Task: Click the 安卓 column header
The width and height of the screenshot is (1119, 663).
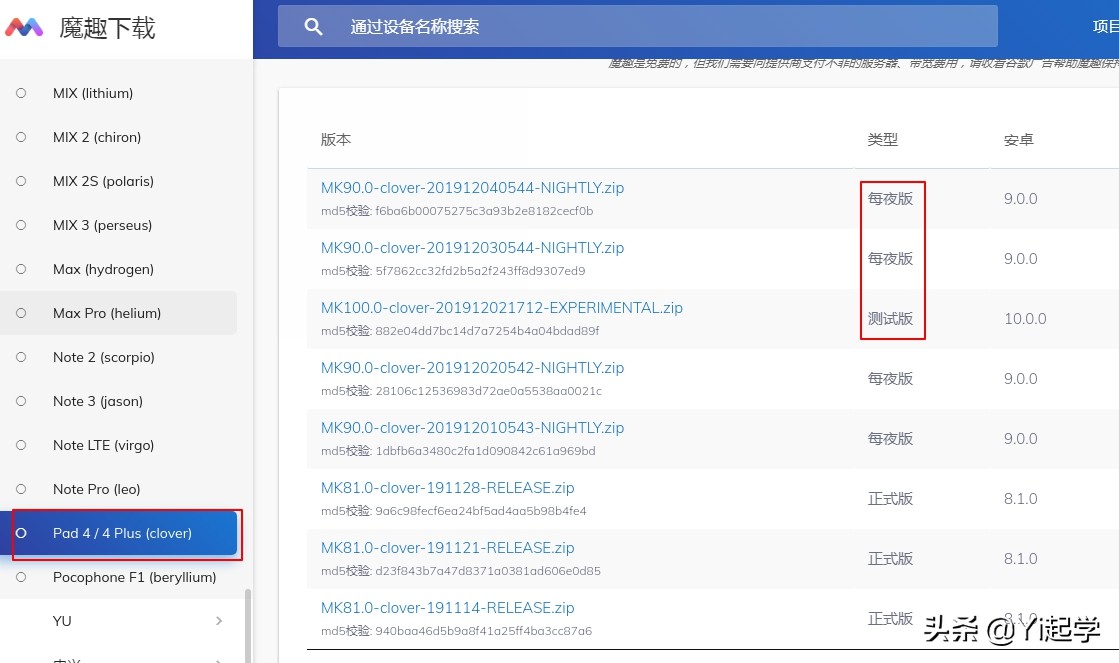Action: point(1018,140)
